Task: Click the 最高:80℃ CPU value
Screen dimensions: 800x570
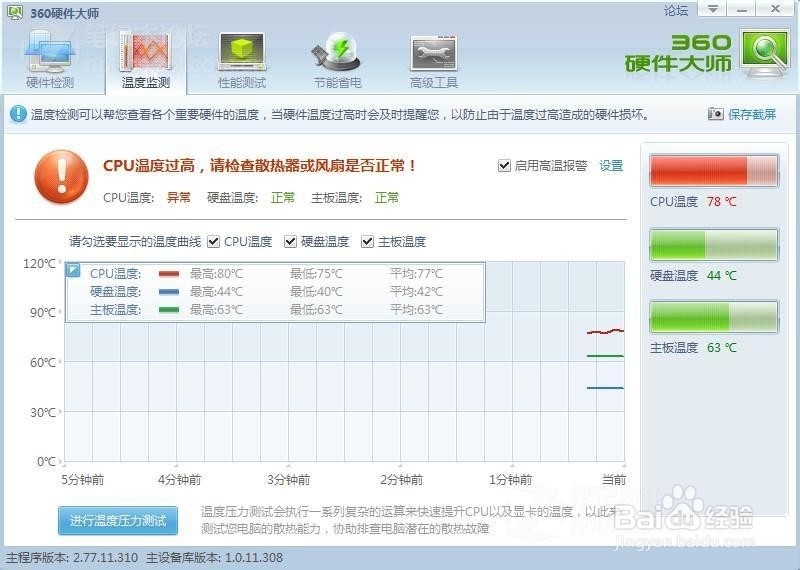Action: coord(216,274)
